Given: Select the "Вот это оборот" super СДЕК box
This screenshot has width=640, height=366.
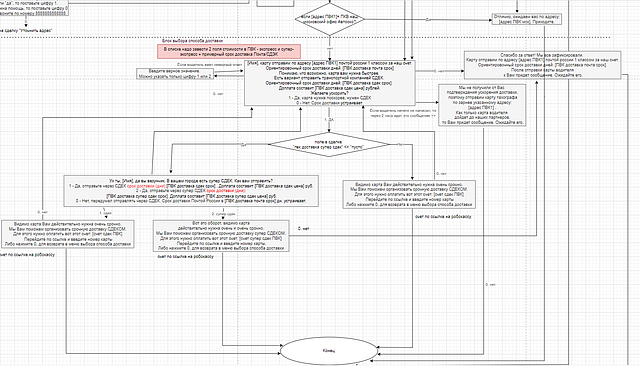Looking at the screenshot, I should pyautogui.click(x=221, y=236).
